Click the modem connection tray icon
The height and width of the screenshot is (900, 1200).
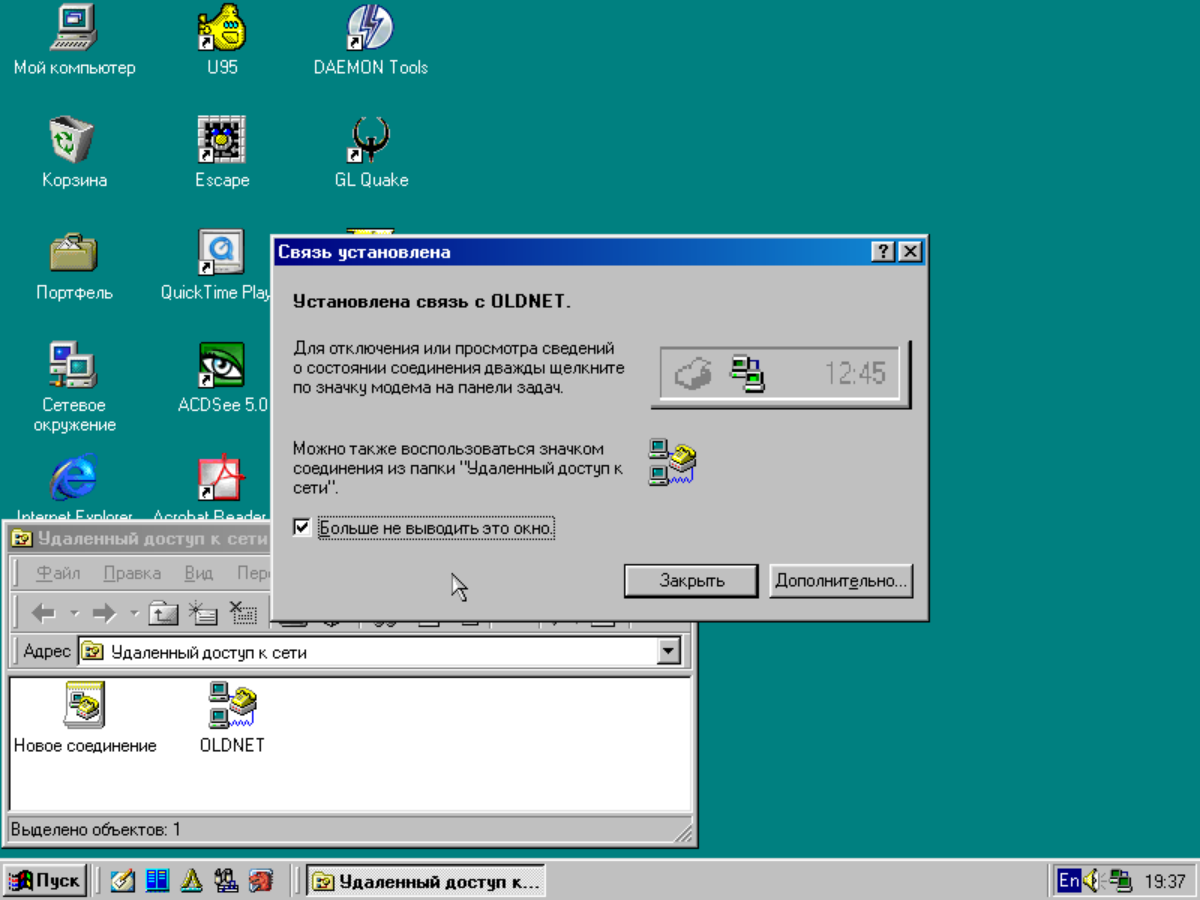tap(1122, 881)
